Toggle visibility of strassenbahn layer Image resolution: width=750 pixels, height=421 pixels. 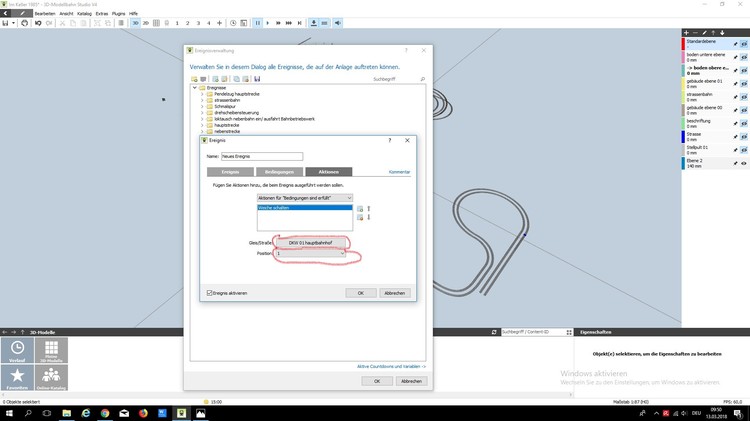coord(744,97)
